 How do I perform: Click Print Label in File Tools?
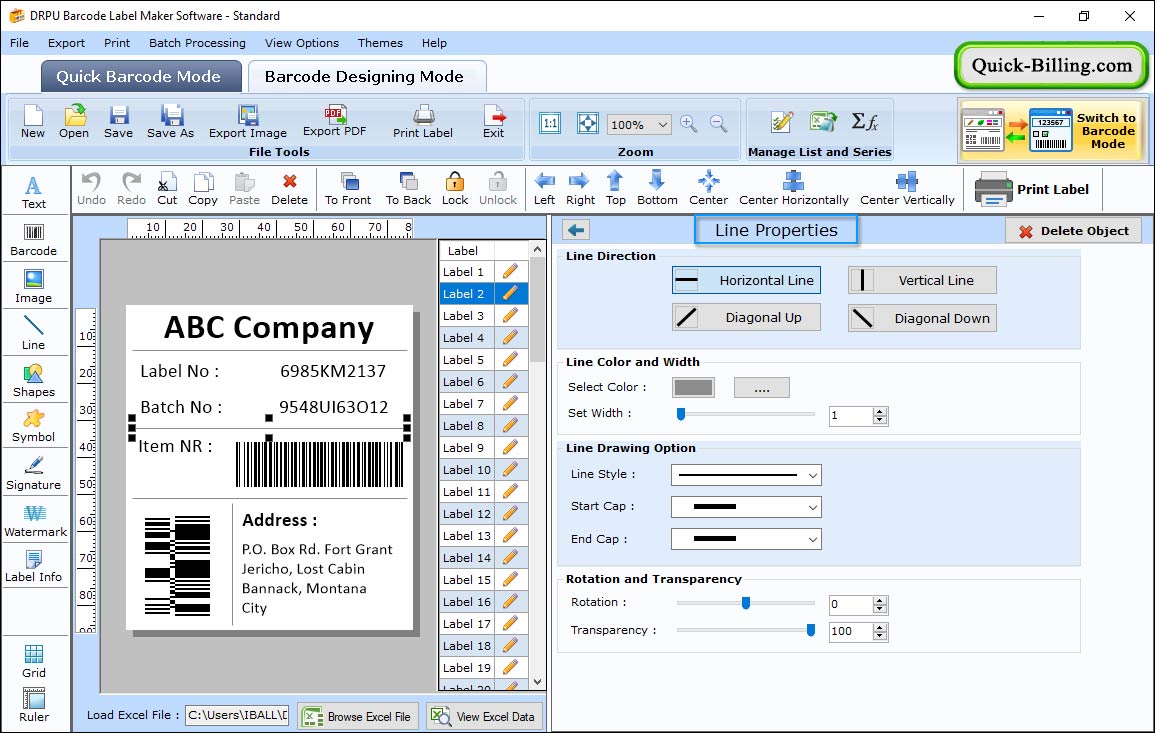[423, 122]
